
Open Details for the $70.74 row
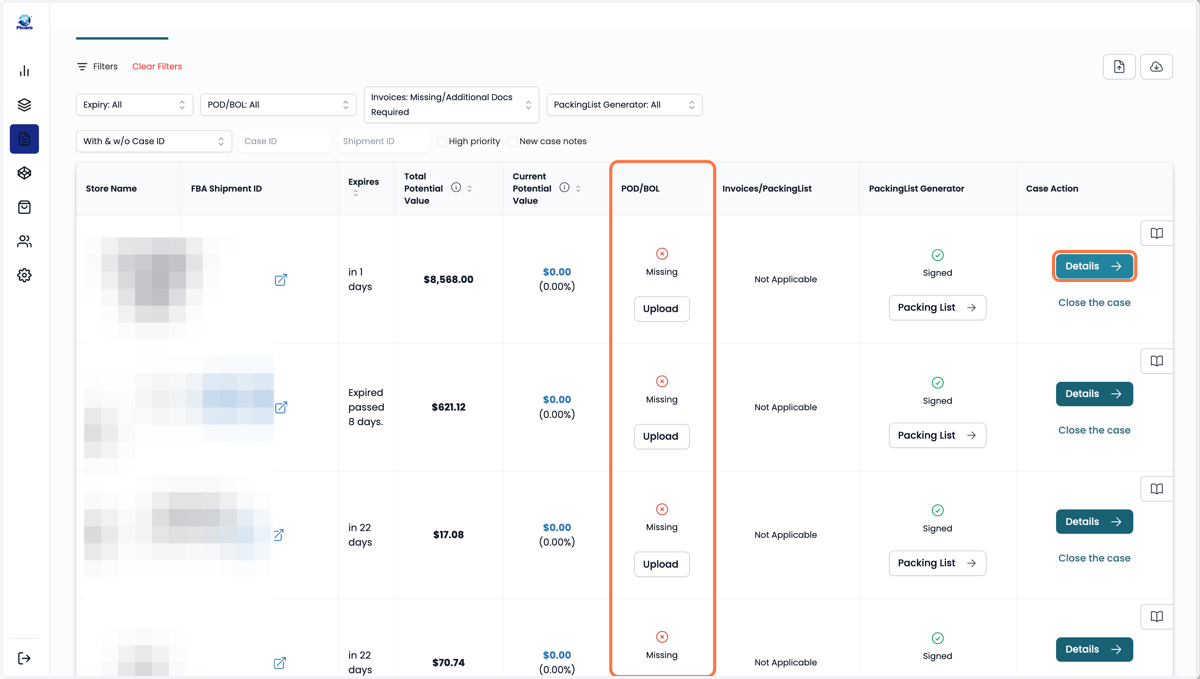point(1094,650)
